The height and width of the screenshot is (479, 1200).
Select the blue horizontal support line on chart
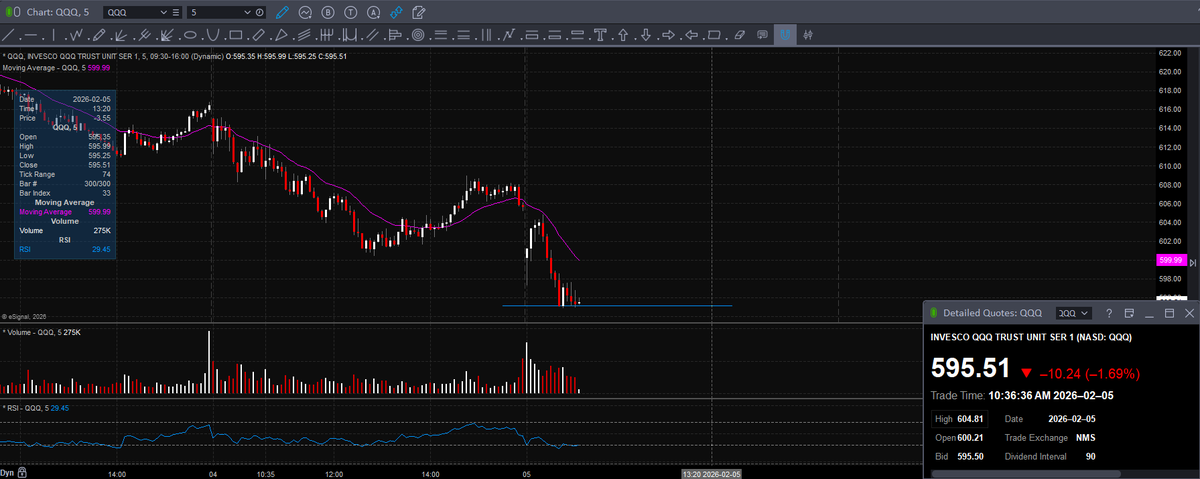click(617, 306)
